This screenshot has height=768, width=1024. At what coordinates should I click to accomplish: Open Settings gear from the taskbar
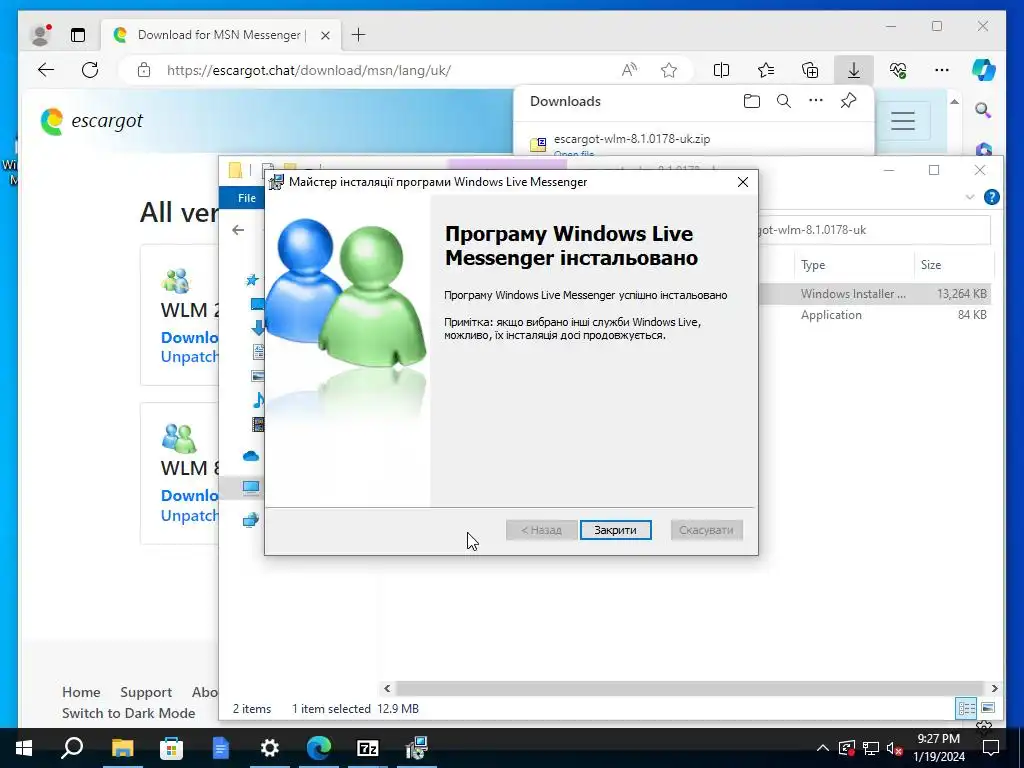pyautogui.click(x=269, y=748)
